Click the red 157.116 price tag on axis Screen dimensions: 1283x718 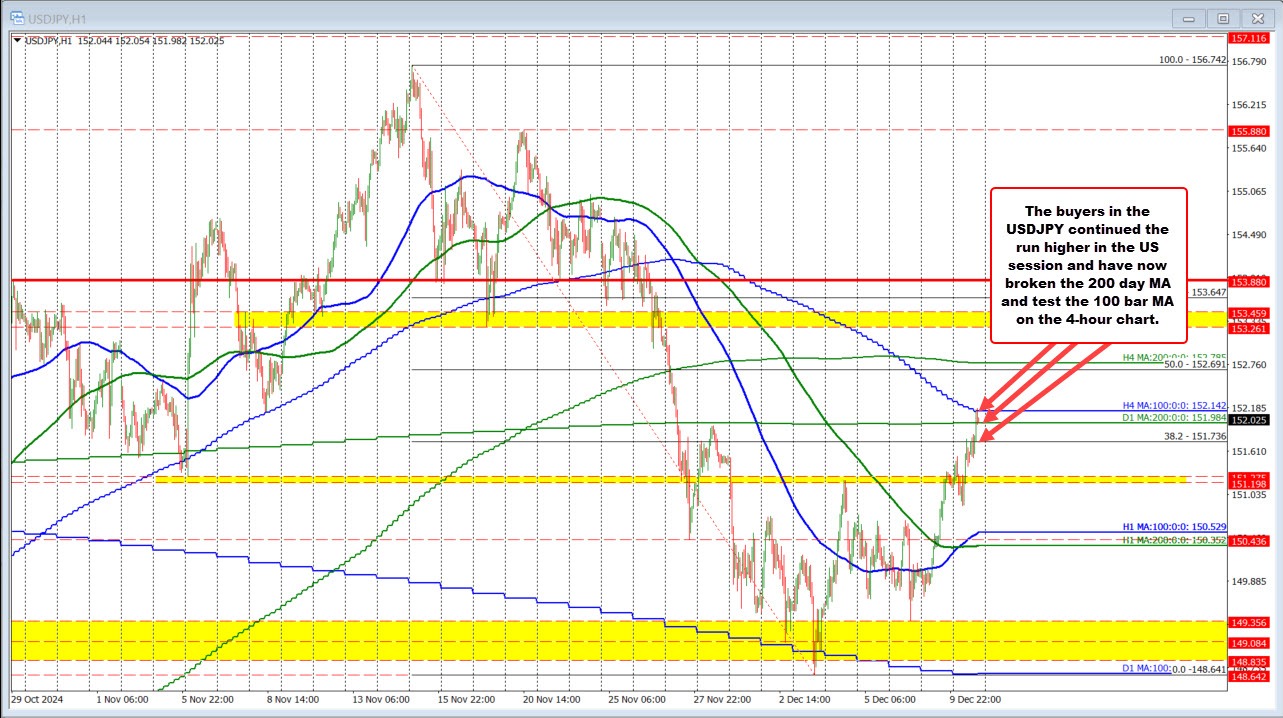[x=1251, y=39]
